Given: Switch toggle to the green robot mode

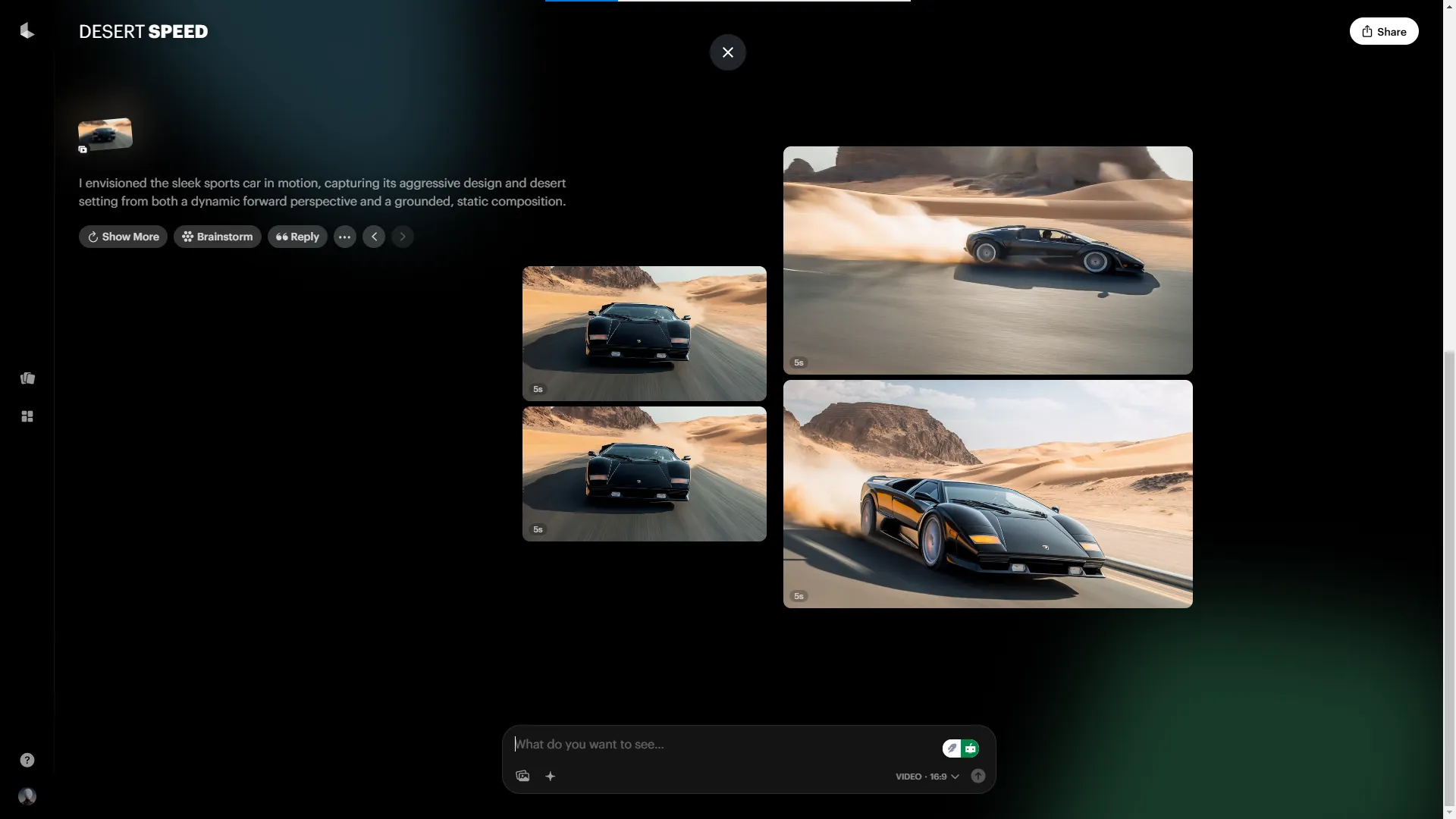Looking at the screenshot, I should coord(970,748).
